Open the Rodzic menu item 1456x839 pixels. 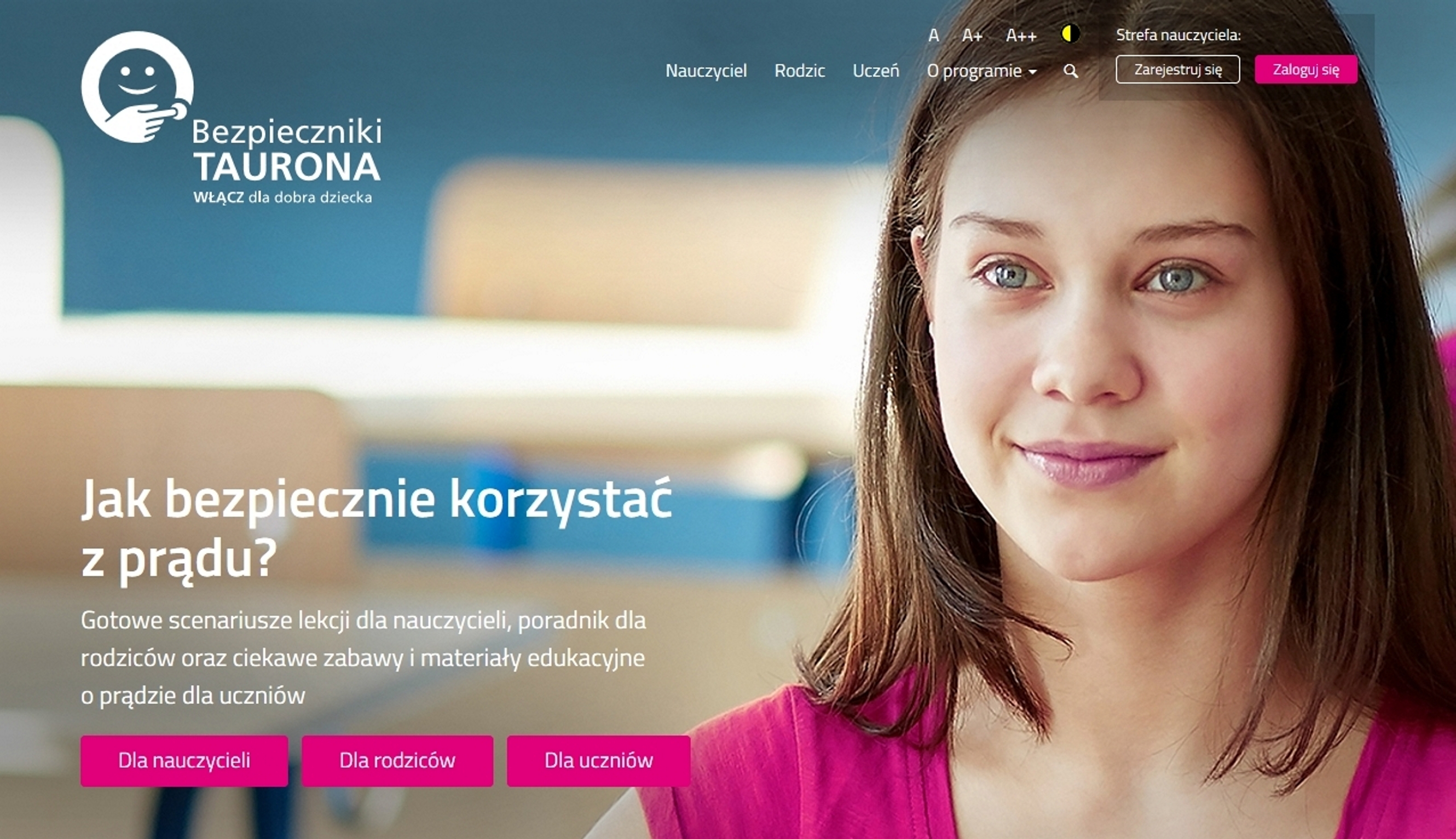click(x=799, y=70)
